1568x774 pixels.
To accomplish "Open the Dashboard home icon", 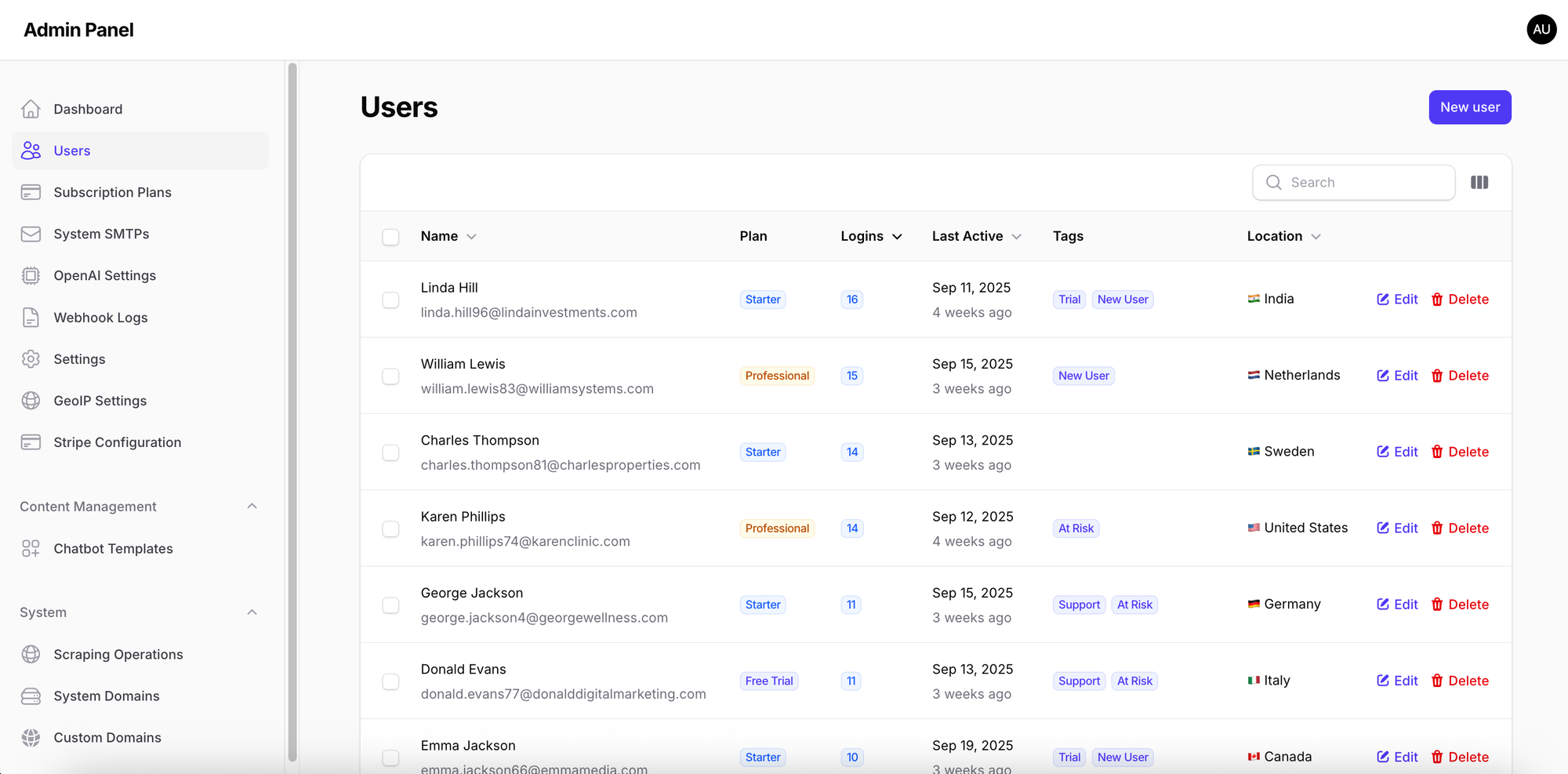I will [x=31, y=109].
